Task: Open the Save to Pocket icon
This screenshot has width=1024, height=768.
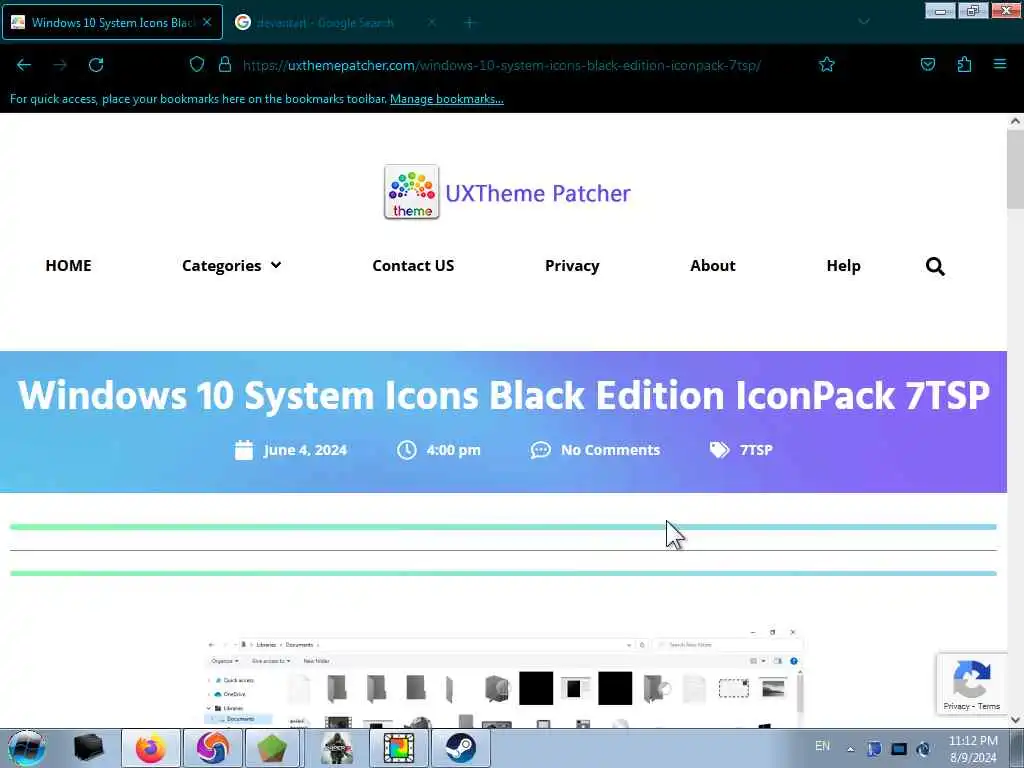Action: pyautogui.click(x=928, y=64)
